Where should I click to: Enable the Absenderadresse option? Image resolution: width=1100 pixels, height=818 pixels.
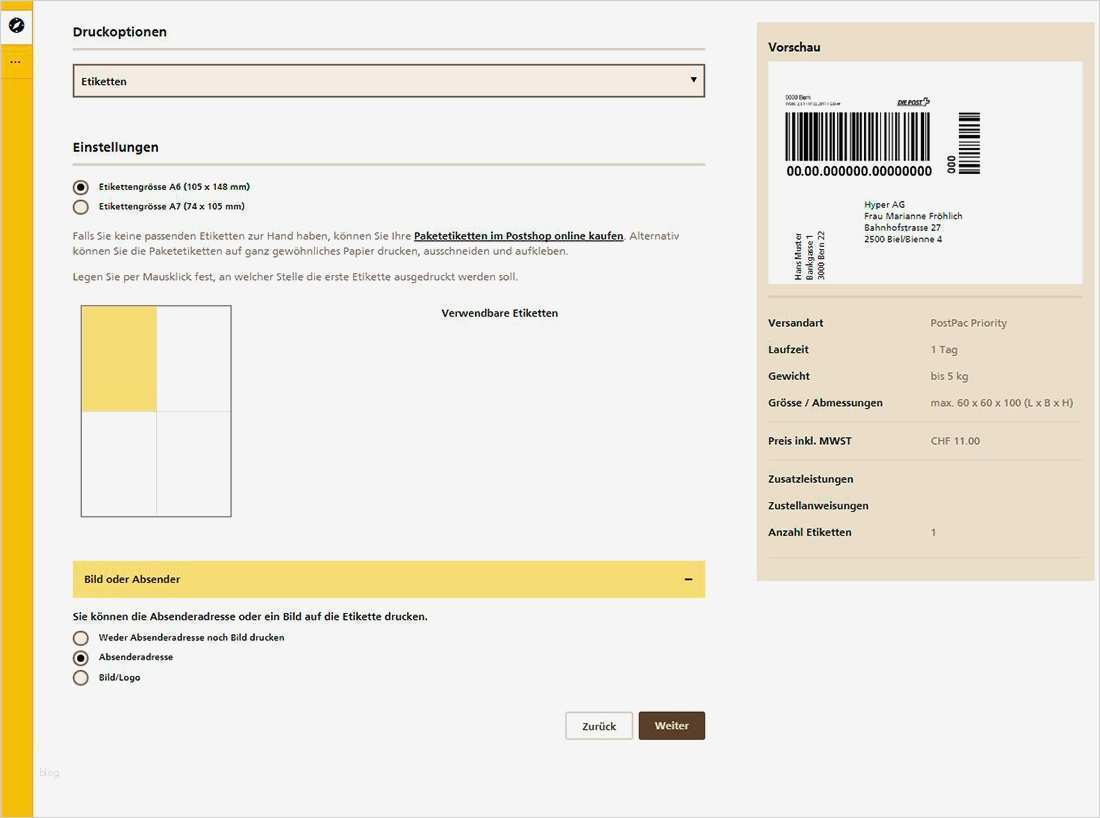pyautogui.click(x=81, y=658)
